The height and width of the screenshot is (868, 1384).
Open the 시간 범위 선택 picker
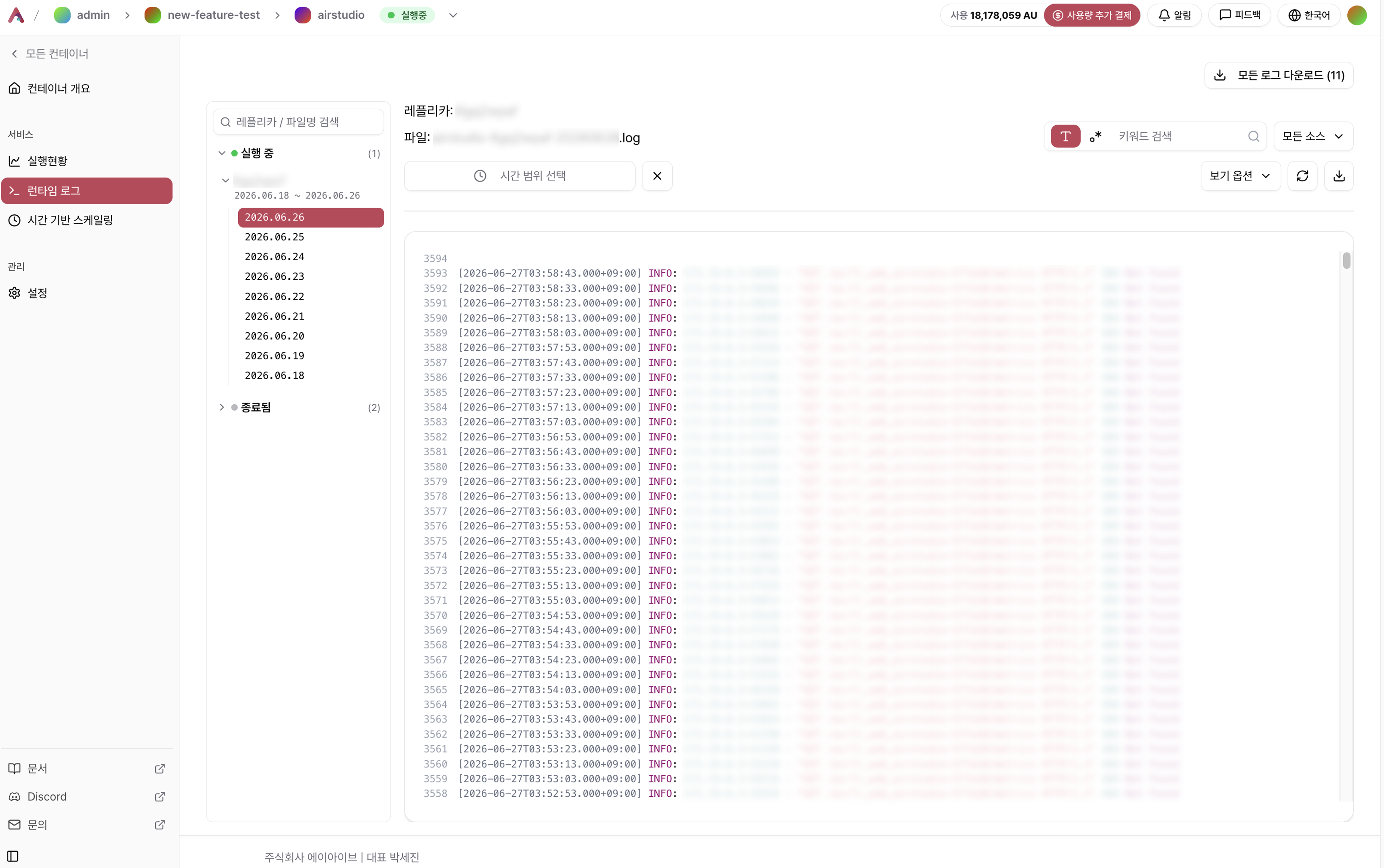[x=519, y=176]
